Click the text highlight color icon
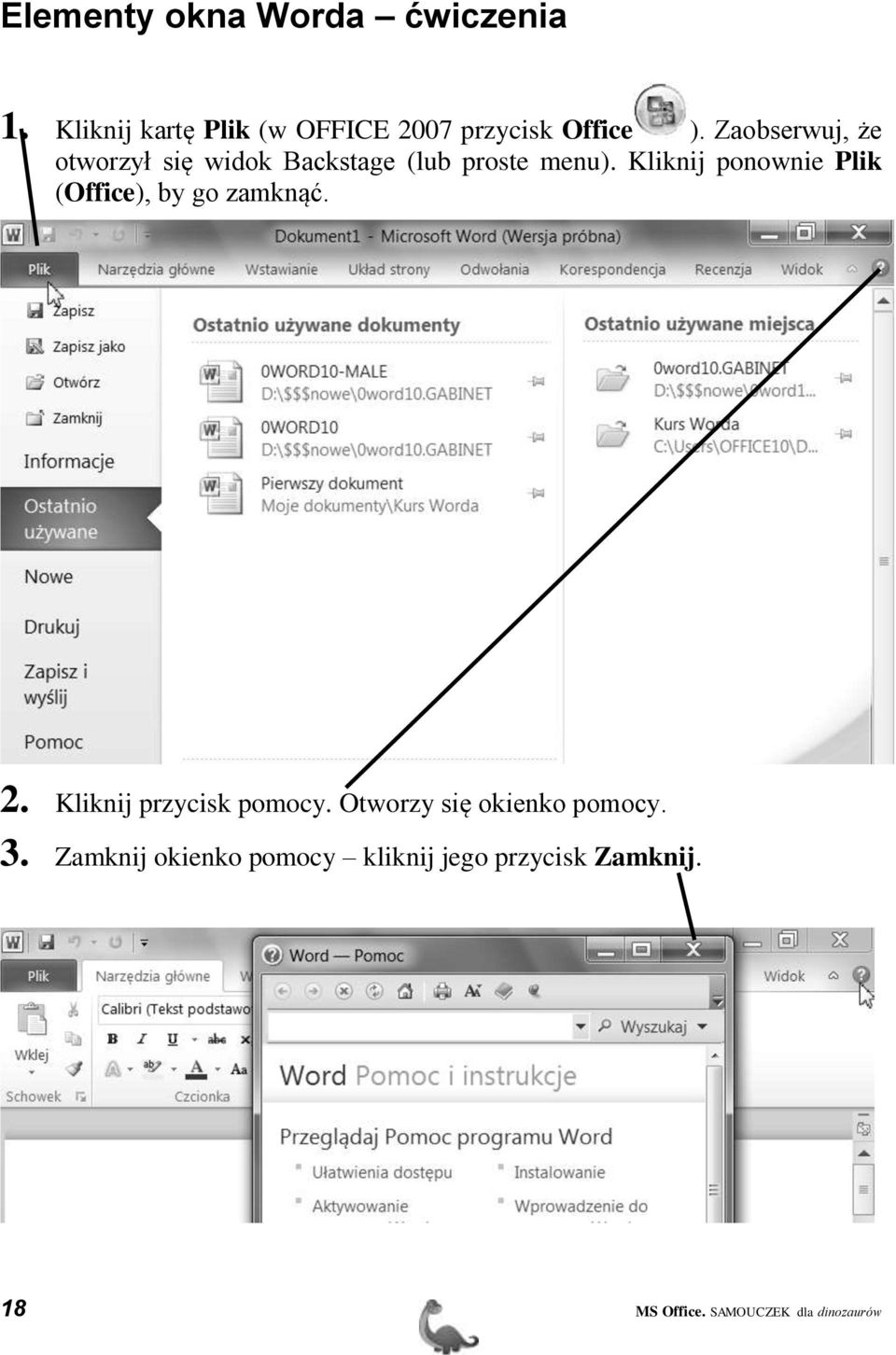Image resolution: width=896 pixels, height=1355 pixels. point(151,1069)
